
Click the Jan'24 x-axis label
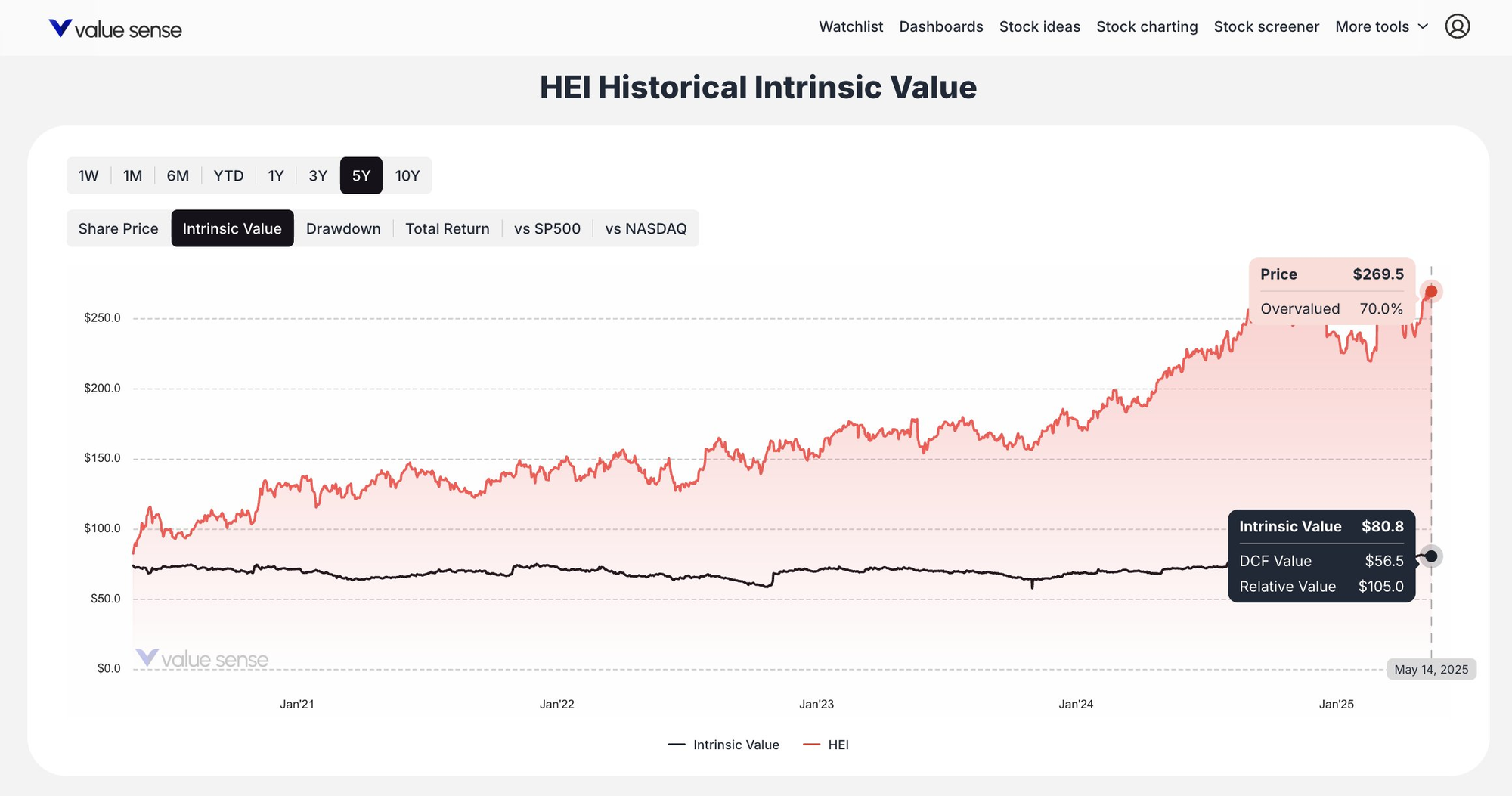[x=1076, y=704]
